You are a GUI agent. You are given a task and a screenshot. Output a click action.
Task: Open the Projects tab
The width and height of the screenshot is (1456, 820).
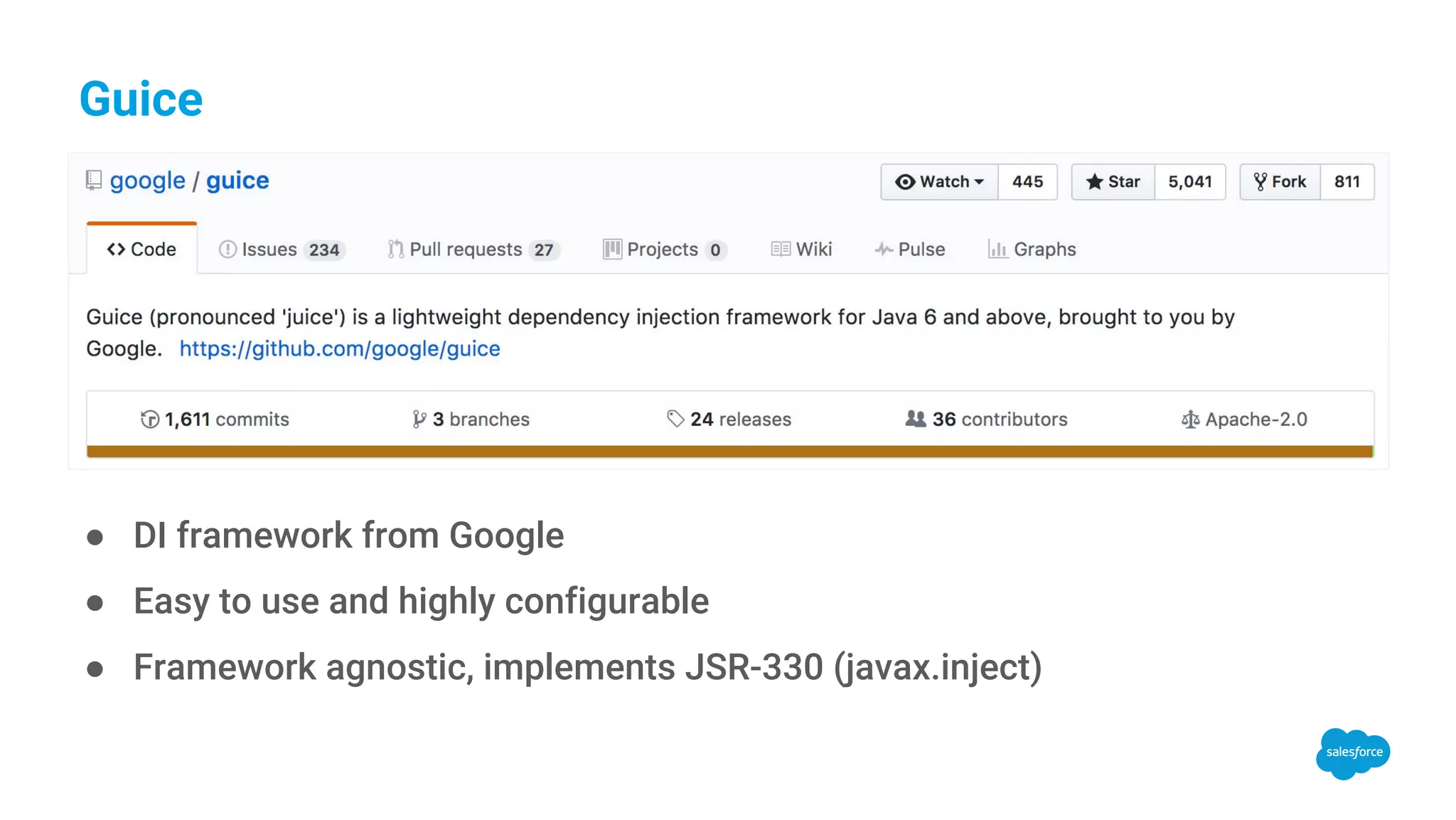[x=664, y=250]
